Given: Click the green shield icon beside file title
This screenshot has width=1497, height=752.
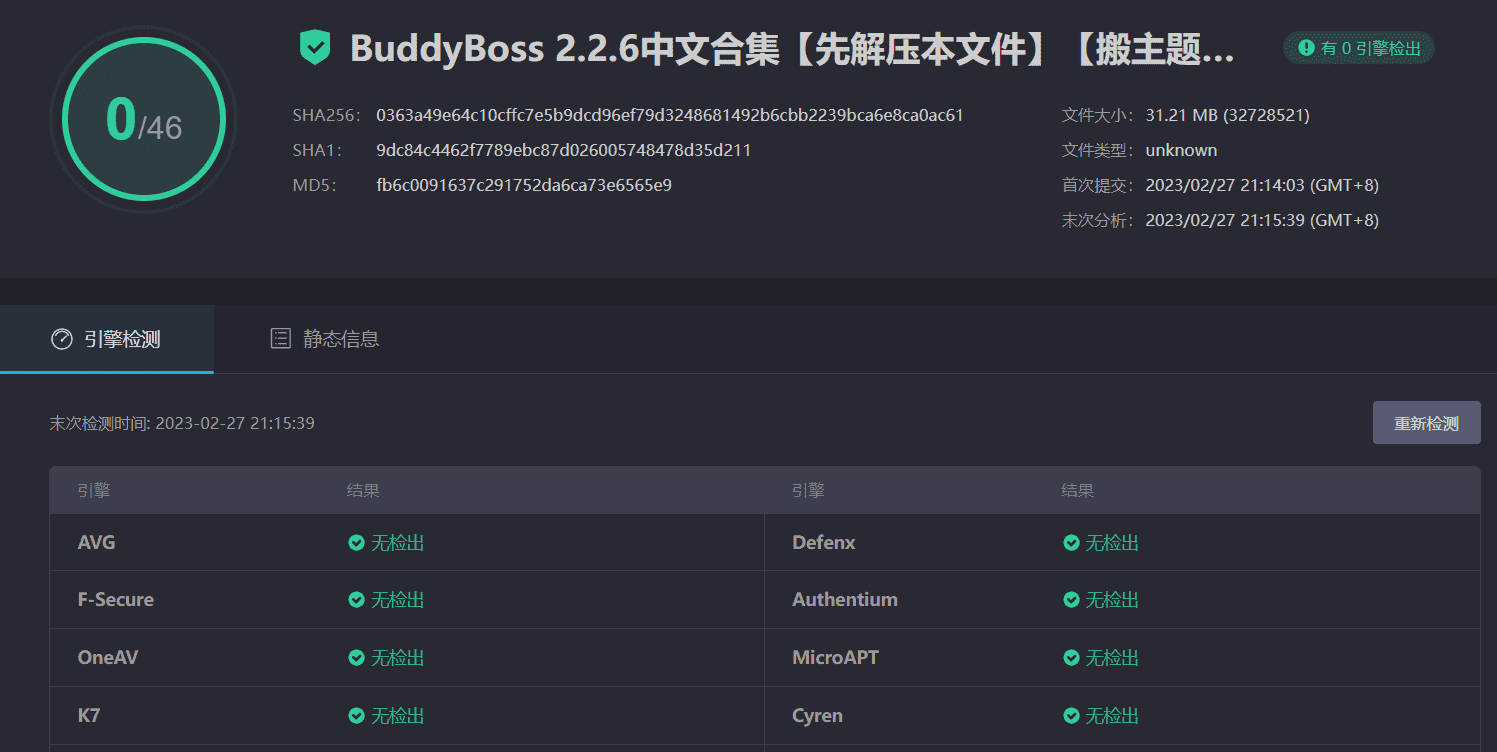Looking at the screenshot, I should 315,48.
